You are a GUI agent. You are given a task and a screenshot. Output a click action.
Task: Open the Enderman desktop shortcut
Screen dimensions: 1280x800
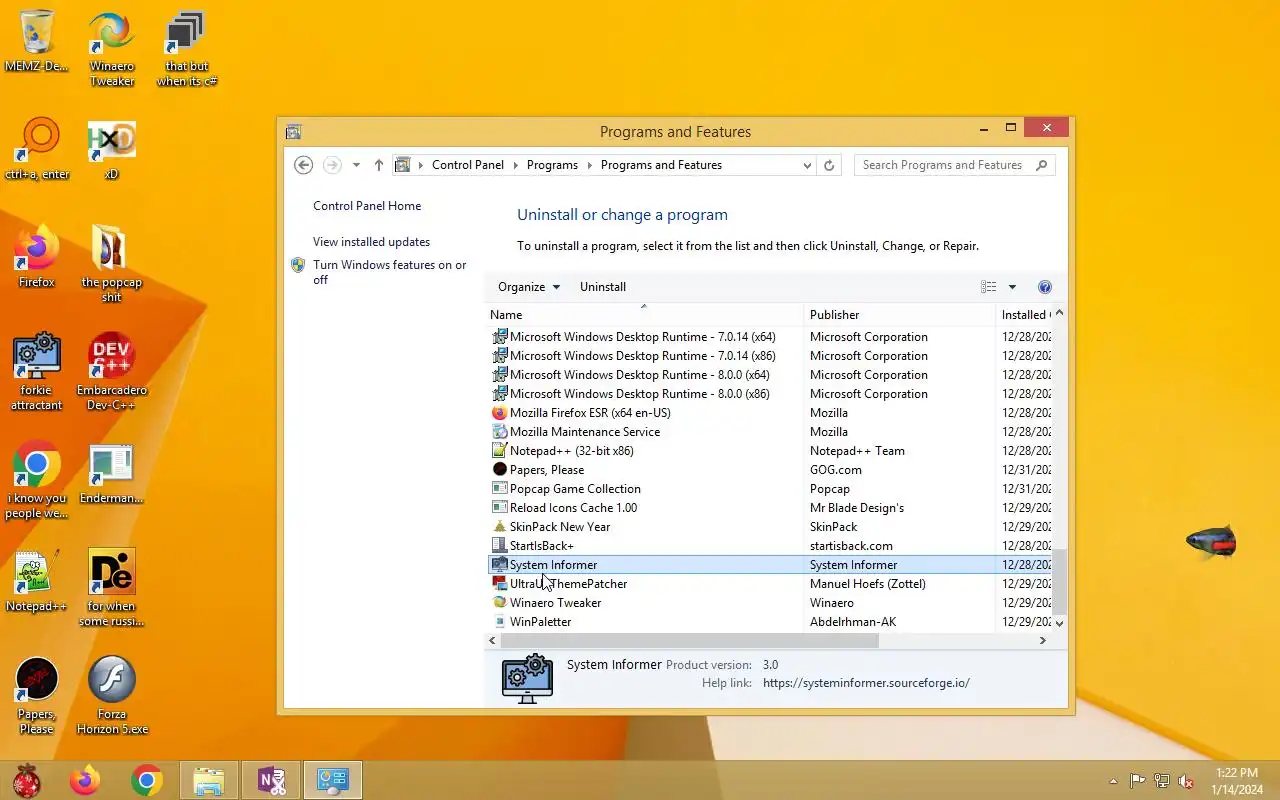112,474
